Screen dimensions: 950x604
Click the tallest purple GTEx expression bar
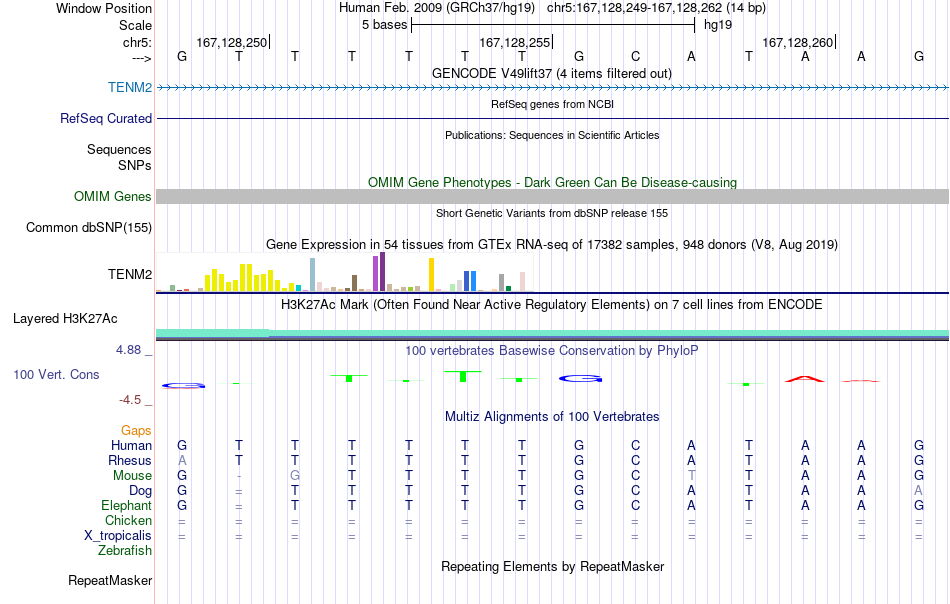coord(382,271)
